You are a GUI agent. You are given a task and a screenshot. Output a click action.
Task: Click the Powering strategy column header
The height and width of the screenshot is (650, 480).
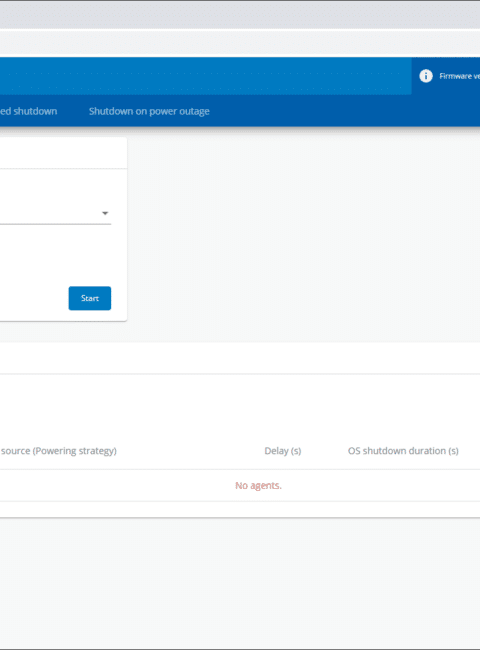(x=58, y=451)
